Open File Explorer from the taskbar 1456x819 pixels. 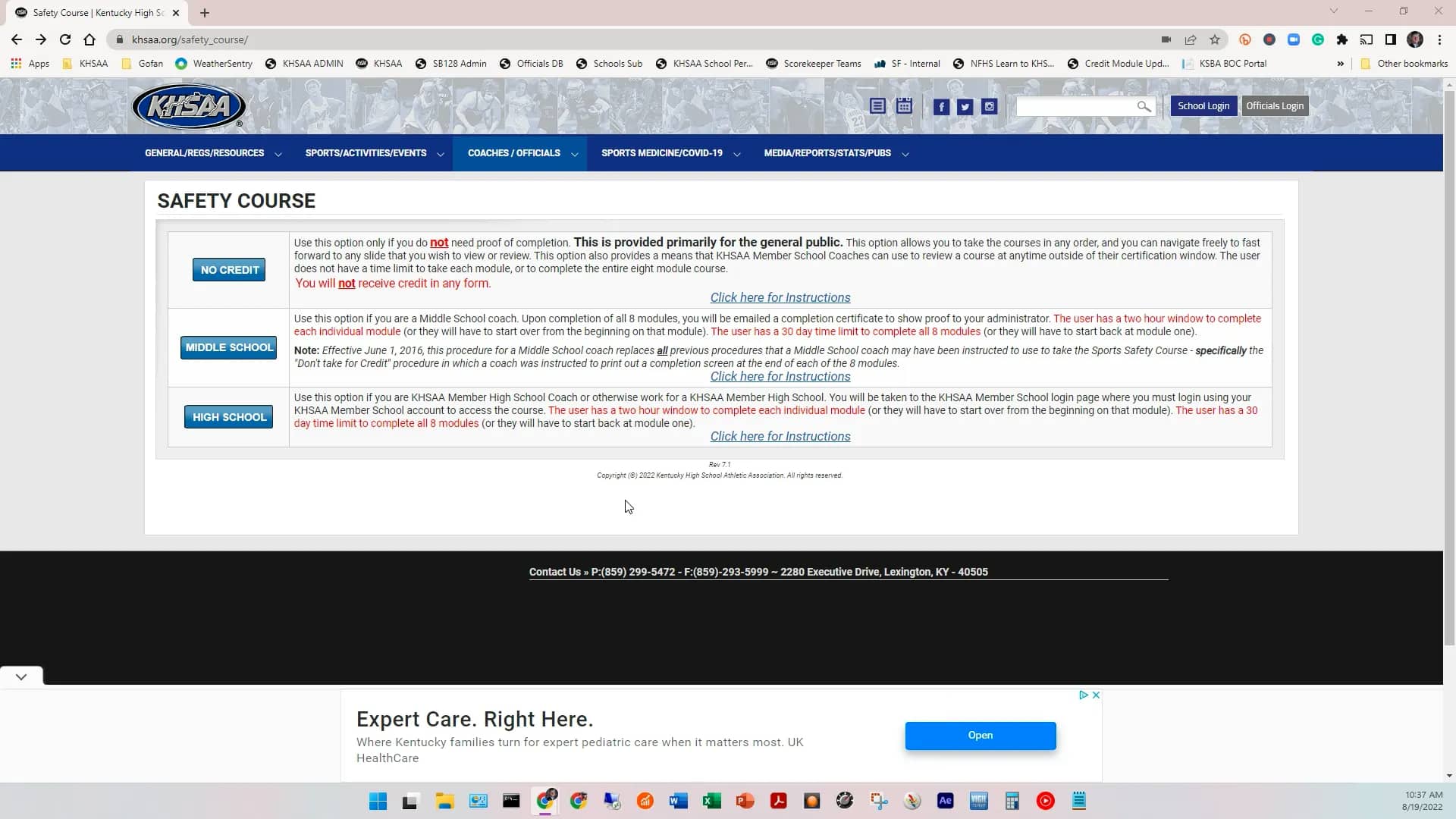click(x=444, y=801)
